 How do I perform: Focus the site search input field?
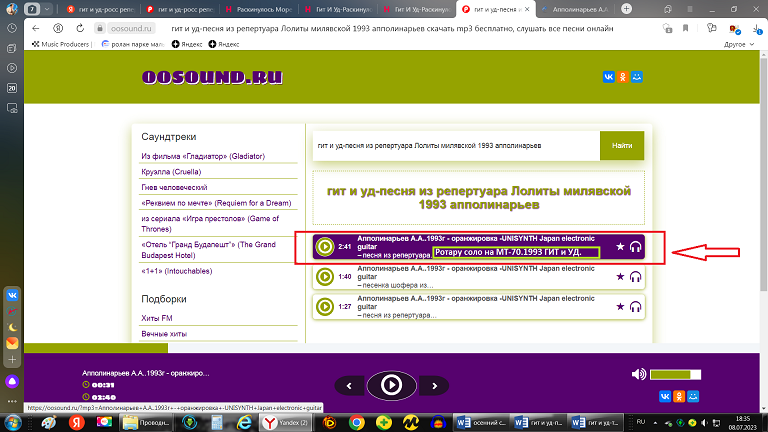456,145
